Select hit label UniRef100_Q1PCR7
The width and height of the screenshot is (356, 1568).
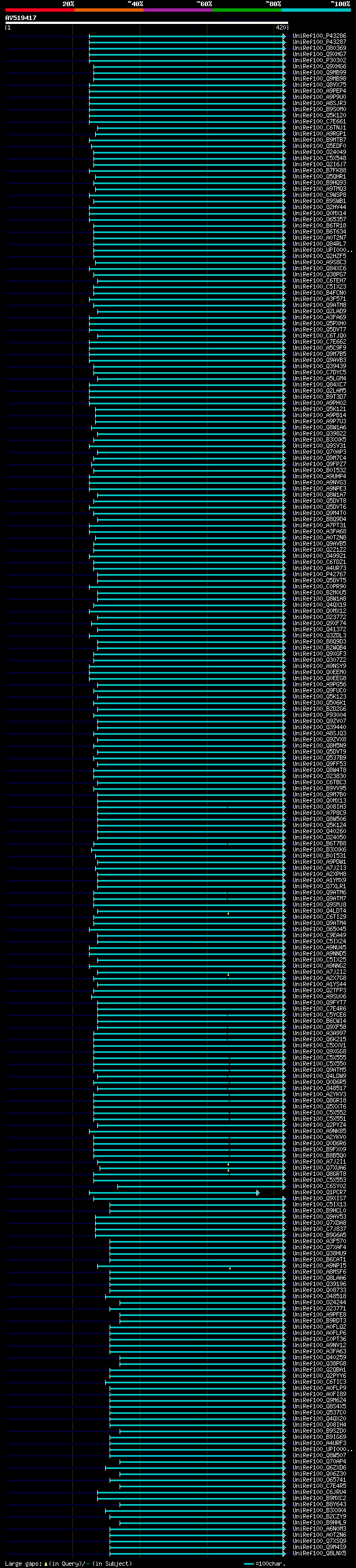pyautogui.click(x=319, y=1193)
